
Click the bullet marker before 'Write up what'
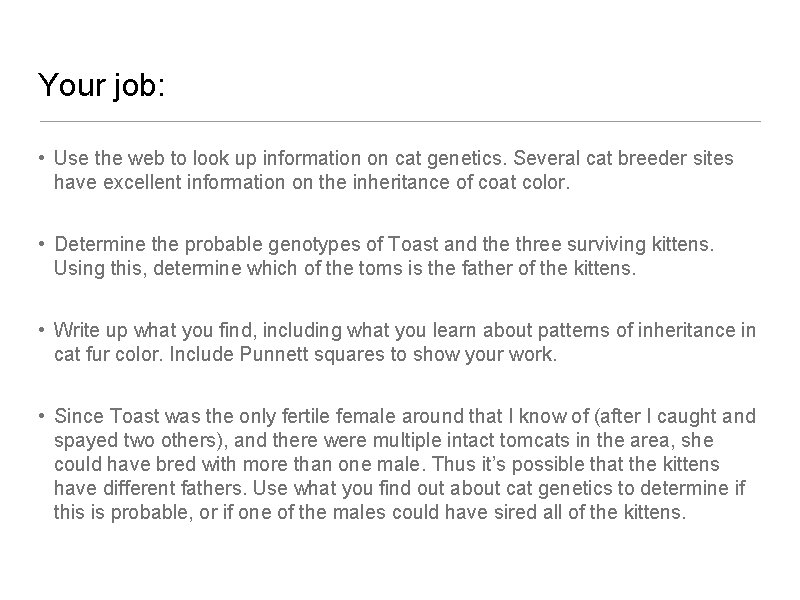(41, 331)
